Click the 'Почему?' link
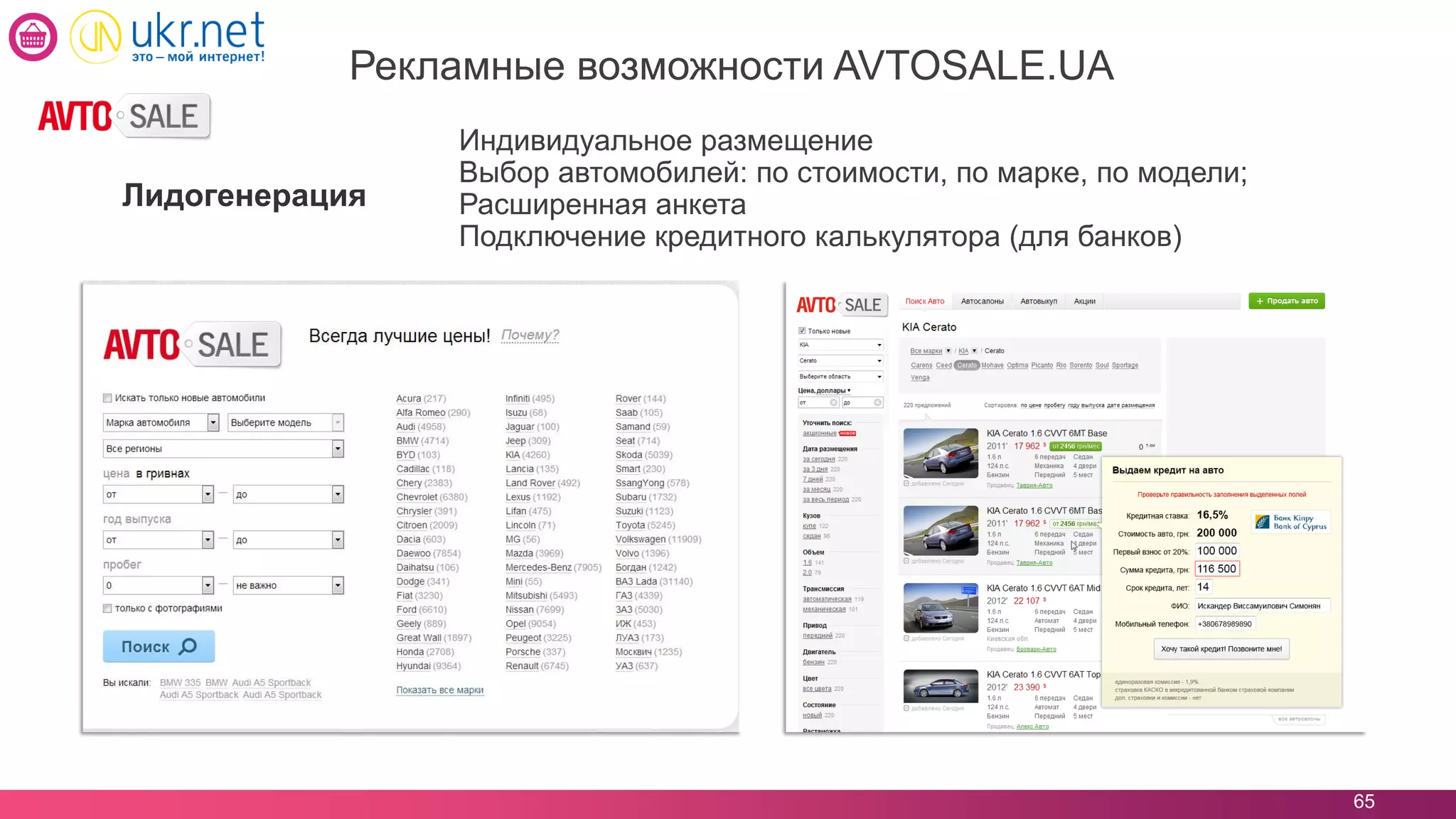 530,335
